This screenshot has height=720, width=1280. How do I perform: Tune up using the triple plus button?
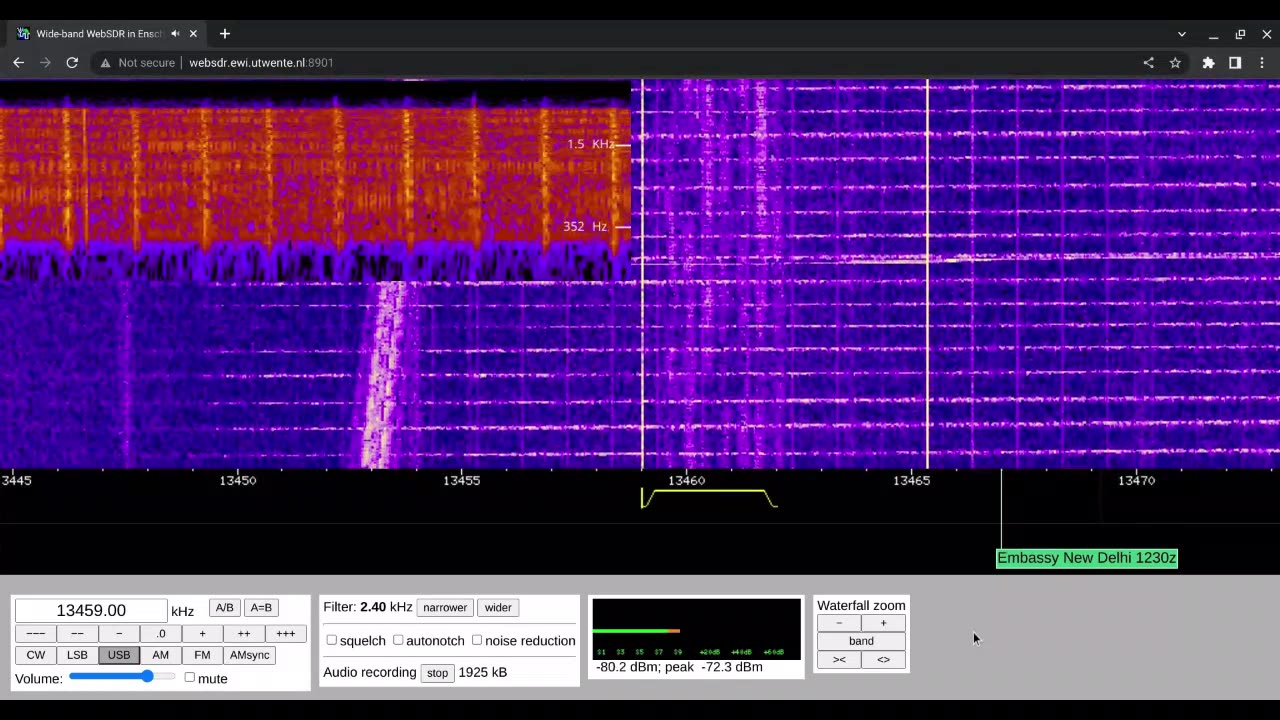(x=286, y=633)
